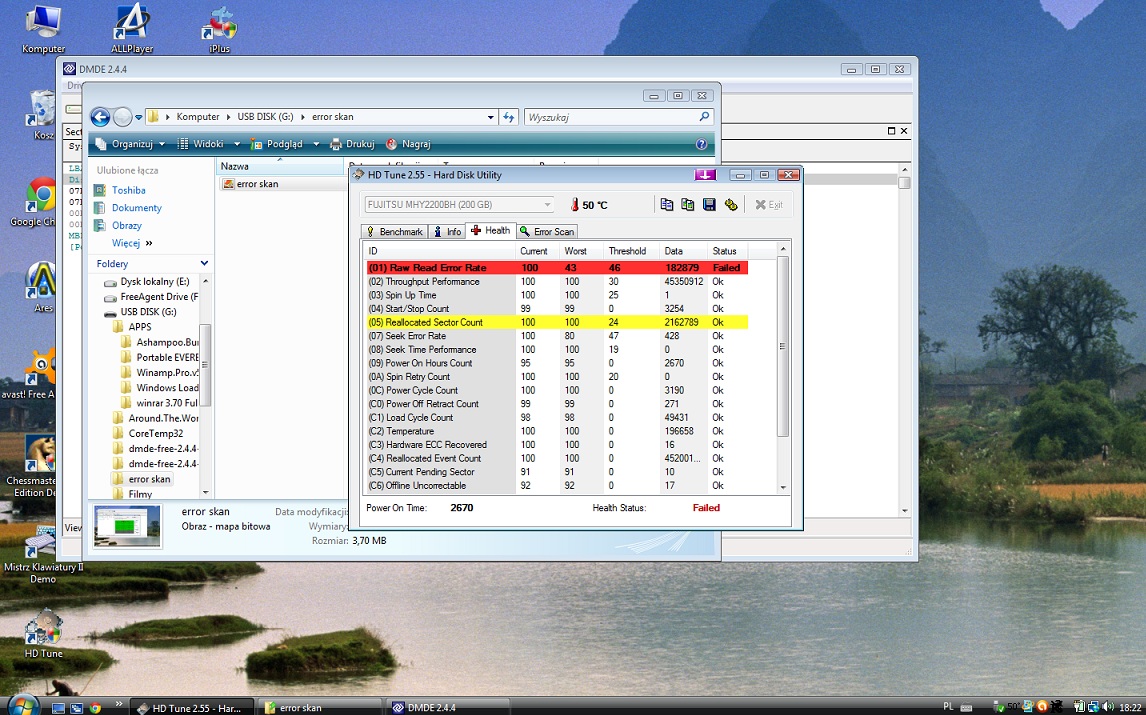1146x715 pixels.
Task: Switch to DMDE 2.4.4 taskbar button
Action: coord(447,708)
